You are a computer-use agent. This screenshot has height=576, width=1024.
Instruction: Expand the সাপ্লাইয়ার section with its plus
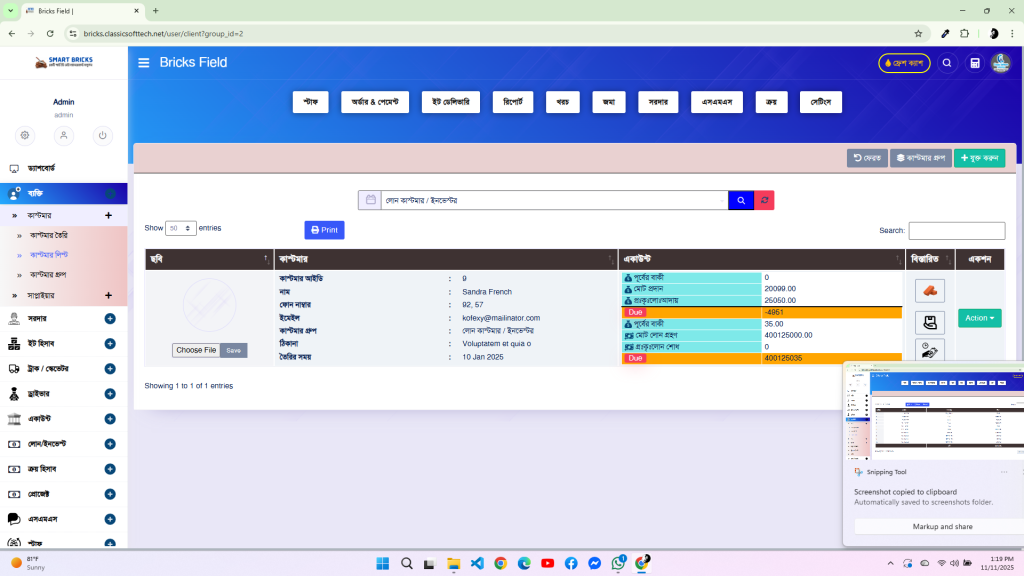point(108,296)
